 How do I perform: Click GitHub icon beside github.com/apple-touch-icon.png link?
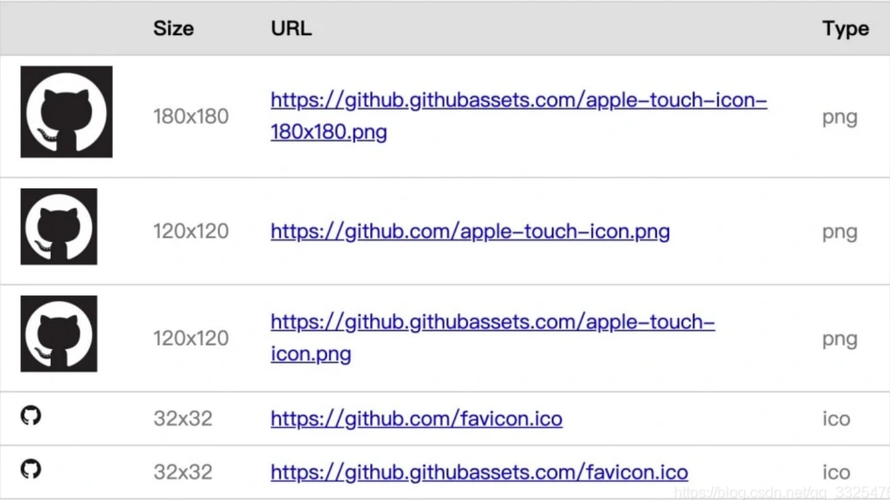click(59, 226)
